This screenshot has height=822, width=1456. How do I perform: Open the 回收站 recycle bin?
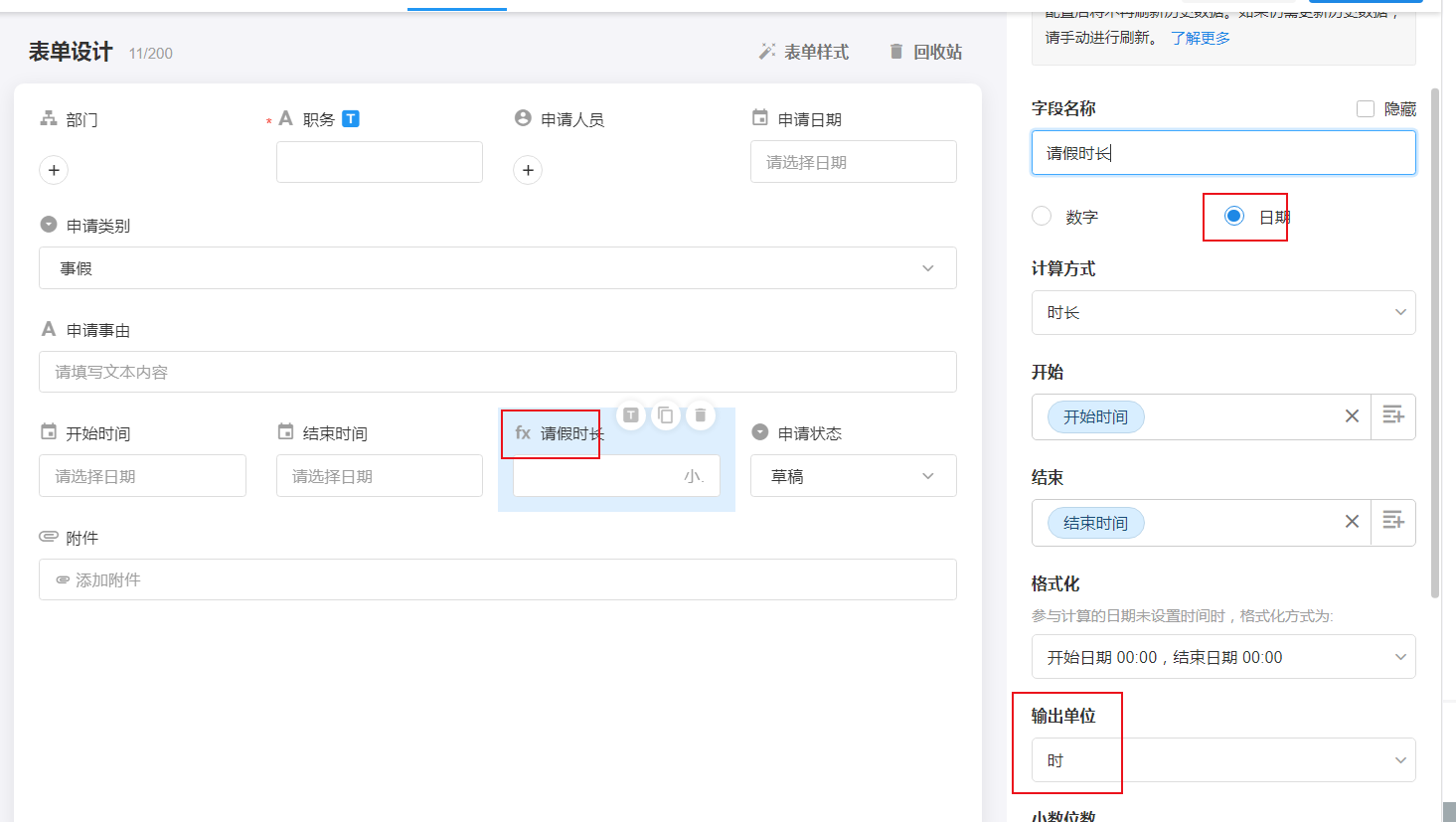coord(925,52)
